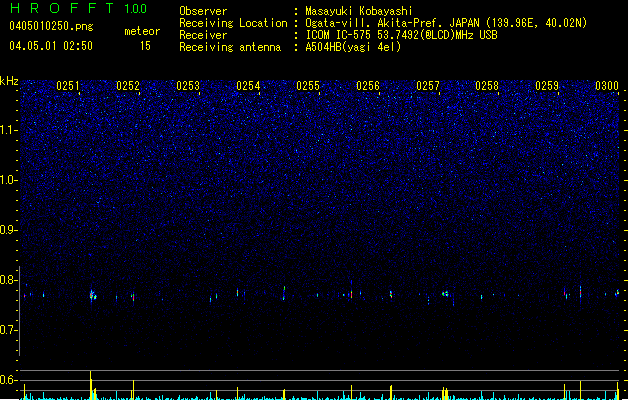Screen dimensions: 629x400
Task: Click the Observer label
Action: 203,11
